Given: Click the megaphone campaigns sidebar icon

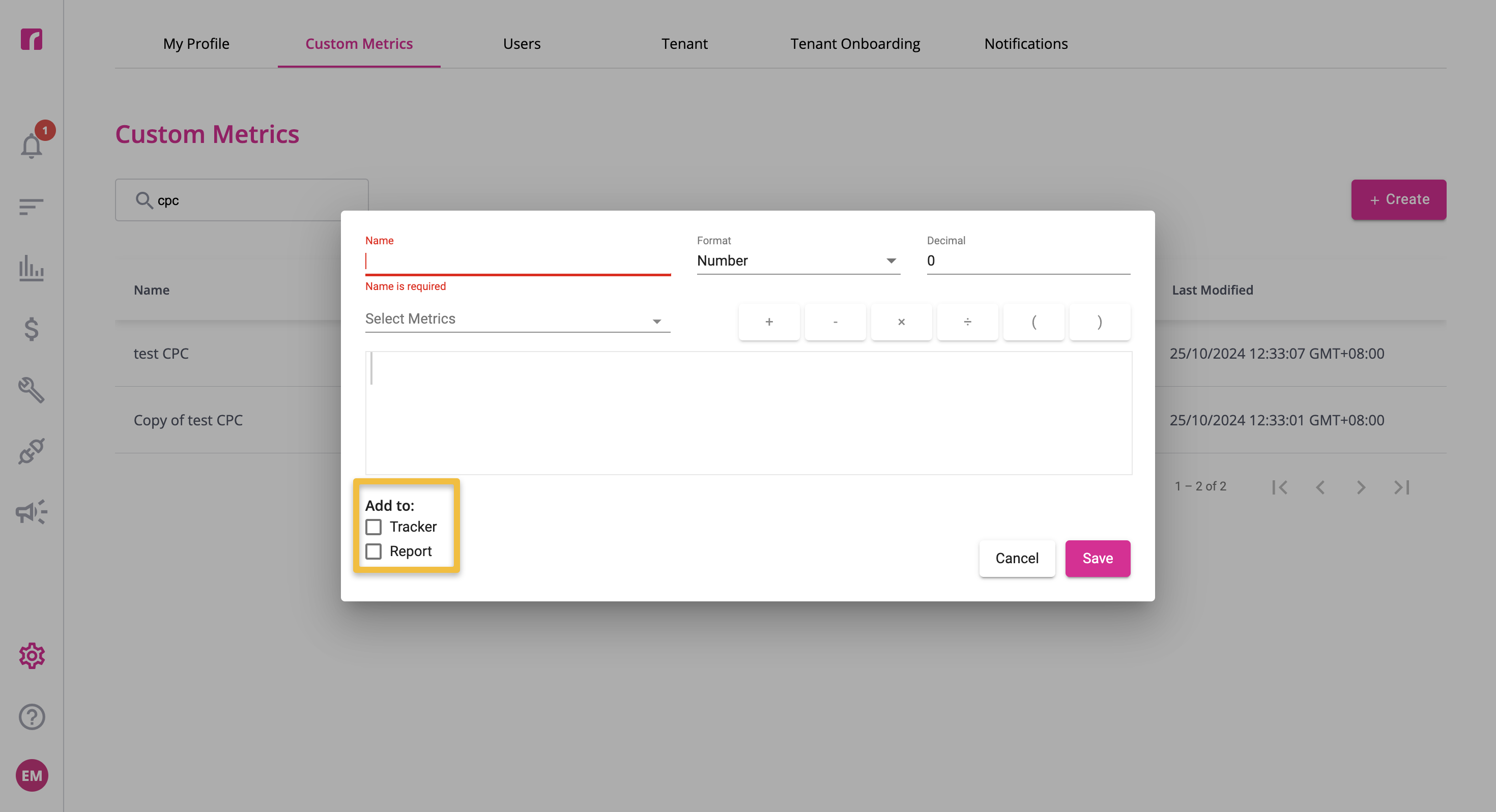Looking at the screenshot, I should (x=32, y=512).
